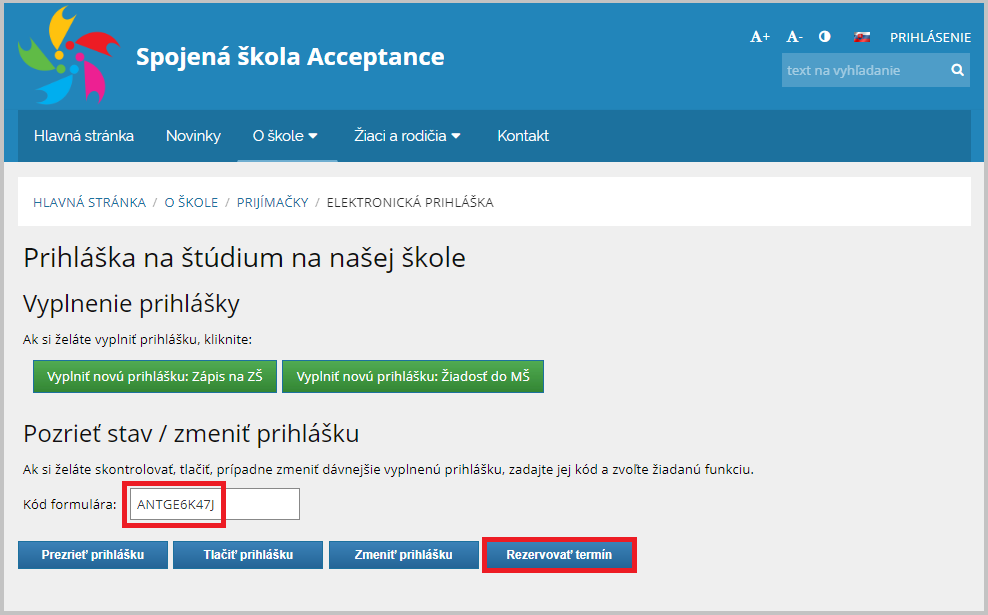Switch language using Slovak flag icon

point(861,37)
